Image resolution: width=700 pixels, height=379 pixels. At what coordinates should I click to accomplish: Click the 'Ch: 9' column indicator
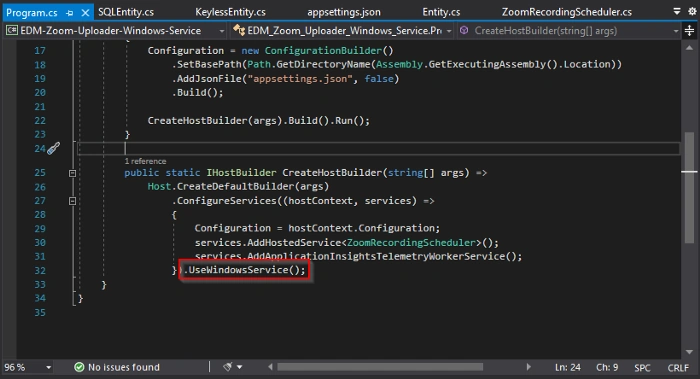[x=607, y=367]
